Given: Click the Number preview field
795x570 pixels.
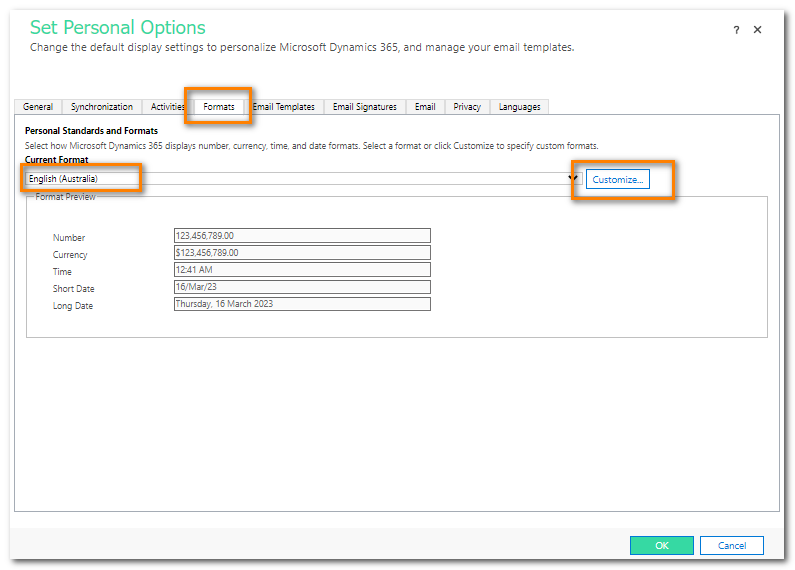Looking at the screenshot, I should click(302, 236).
